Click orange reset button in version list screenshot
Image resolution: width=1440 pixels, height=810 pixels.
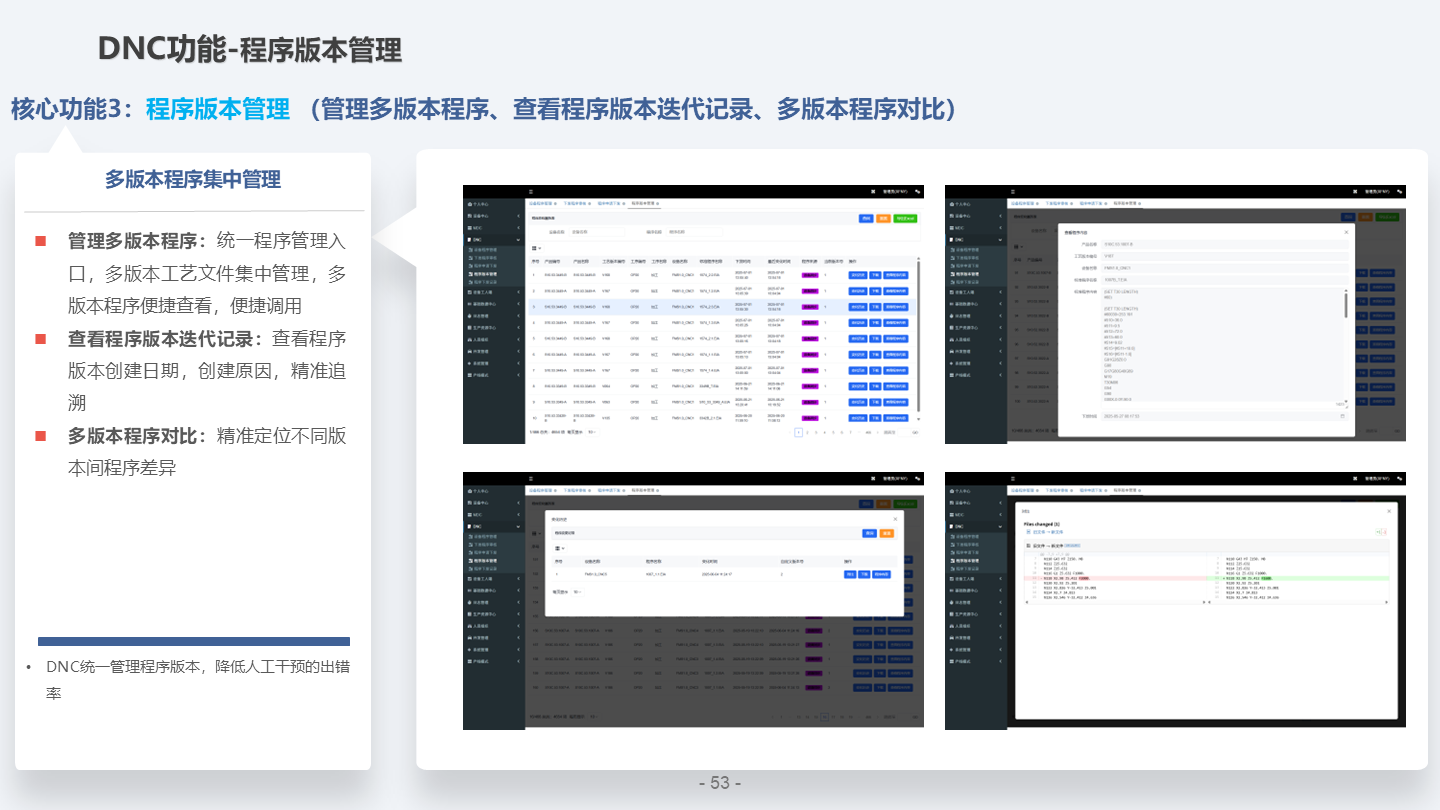point(883,218)
